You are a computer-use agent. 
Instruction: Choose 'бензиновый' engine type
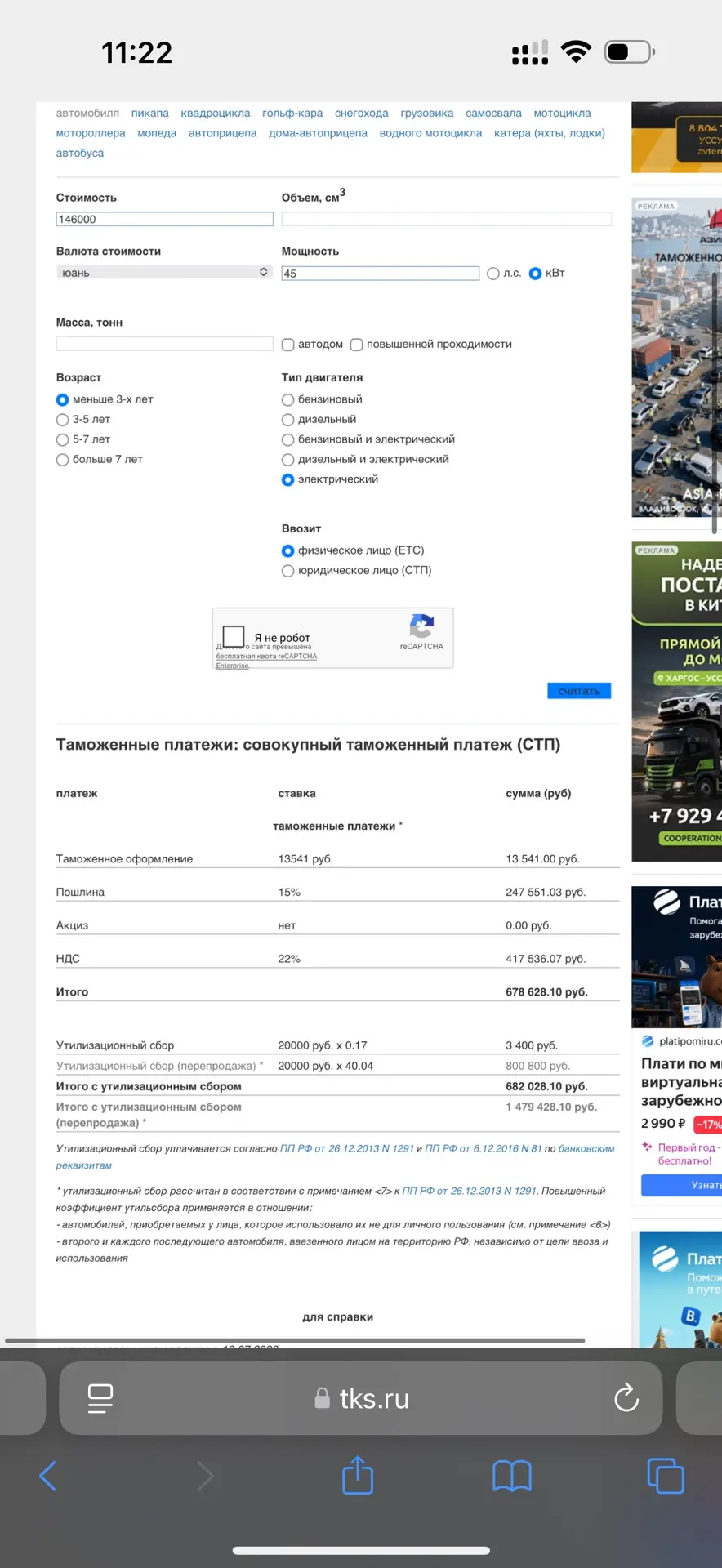point(287,399)
